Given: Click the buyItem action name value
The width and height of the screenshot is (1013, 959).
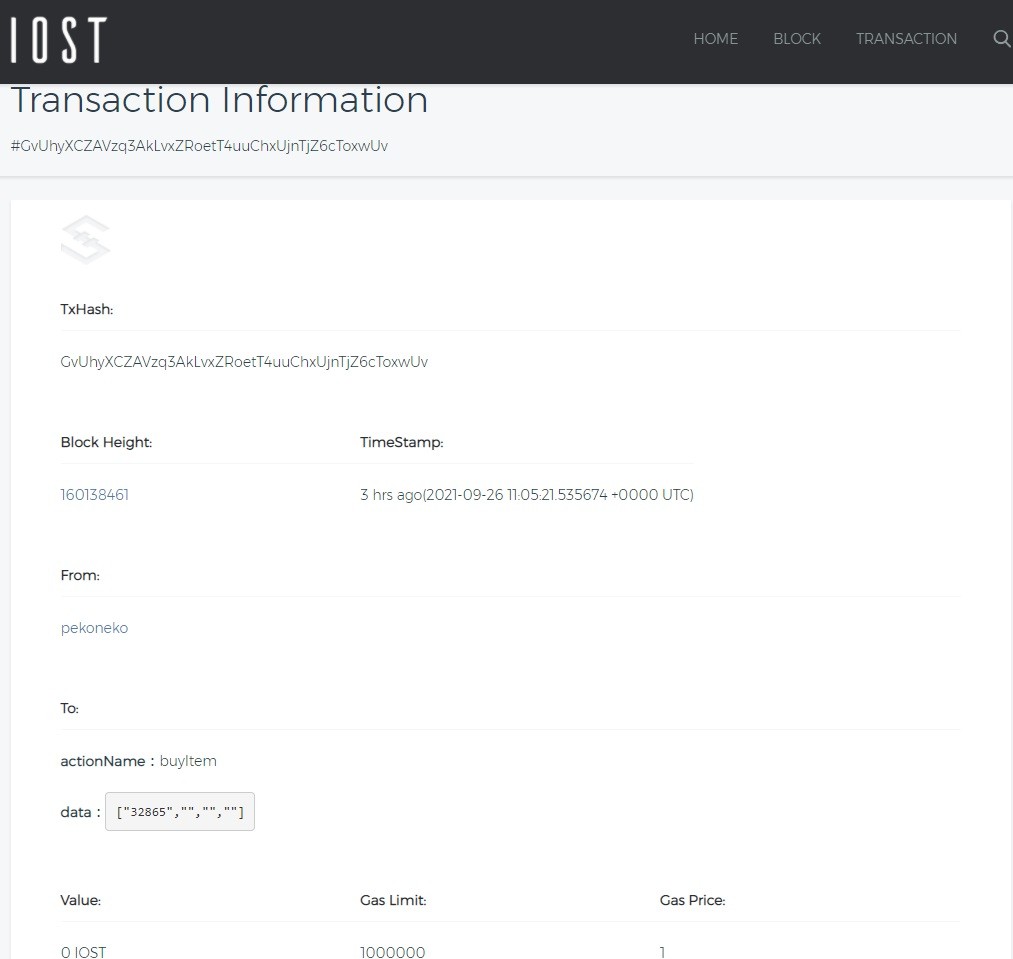Looking at the screenshot, I should pyautogui.click(x=188, y=761).
